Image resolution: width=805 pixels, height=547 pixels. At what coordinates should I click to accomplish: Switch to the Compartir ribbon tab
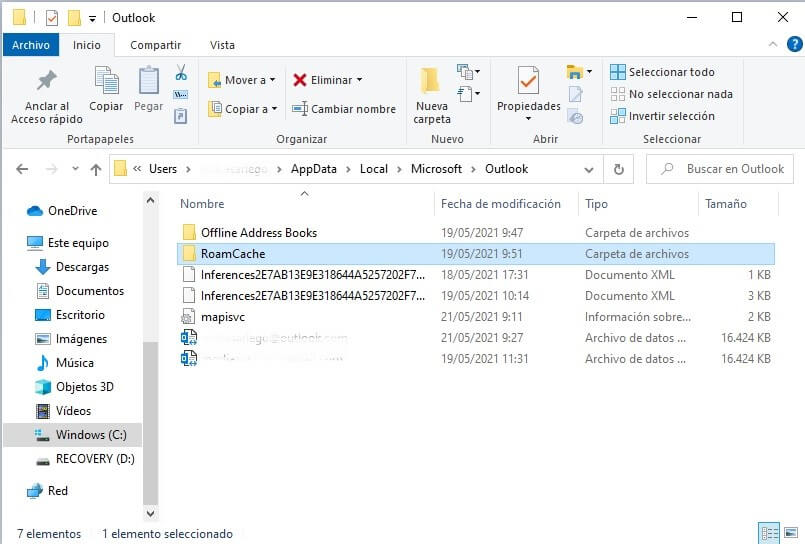click(156, 45)
